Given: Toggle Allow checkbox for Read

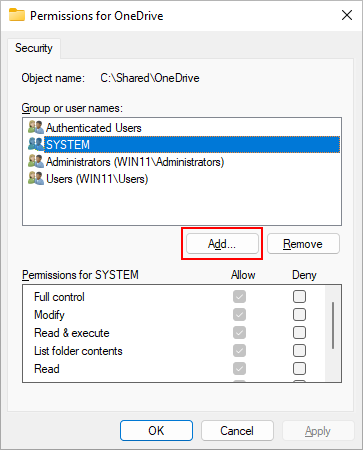Looking at the screenshot, I should [239, 368].
